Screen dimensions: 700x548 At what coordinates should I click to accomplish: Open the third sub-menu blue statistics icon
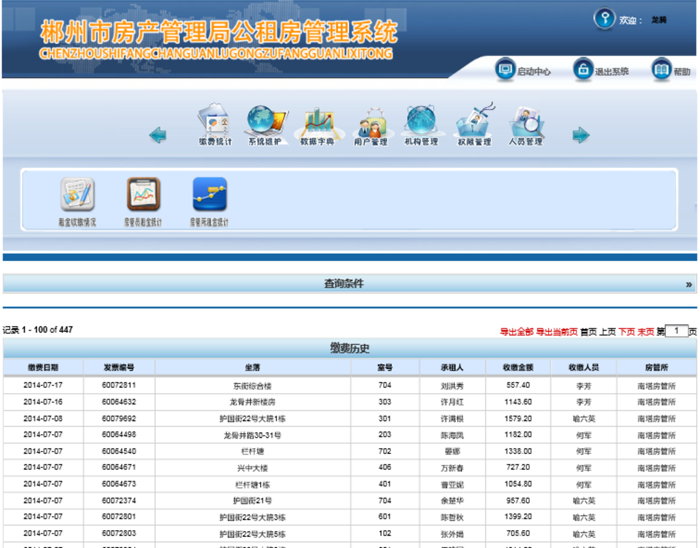[210, 194]
